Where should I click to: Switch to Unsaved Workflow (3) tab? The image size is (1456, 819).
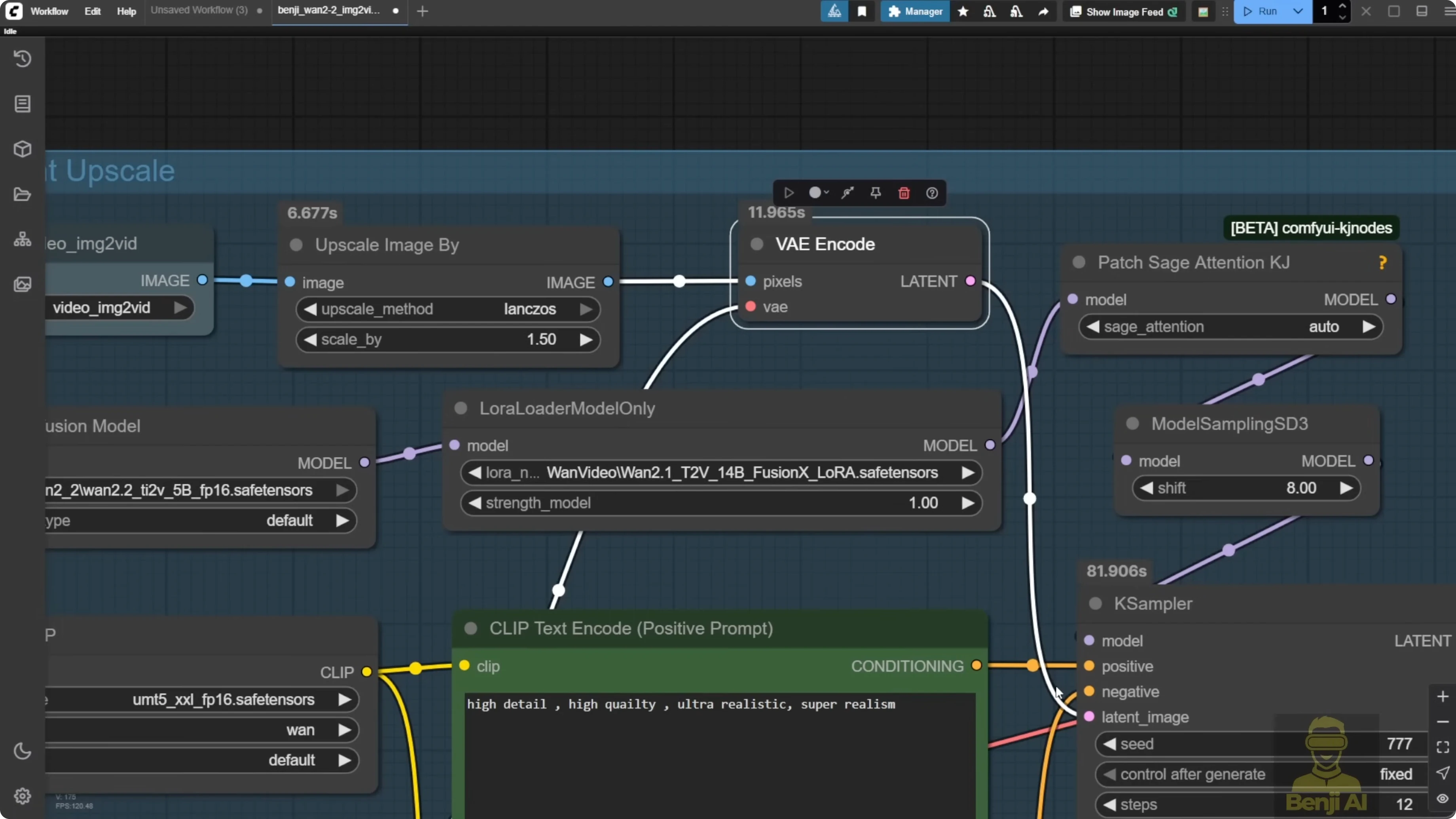(199, 10)
